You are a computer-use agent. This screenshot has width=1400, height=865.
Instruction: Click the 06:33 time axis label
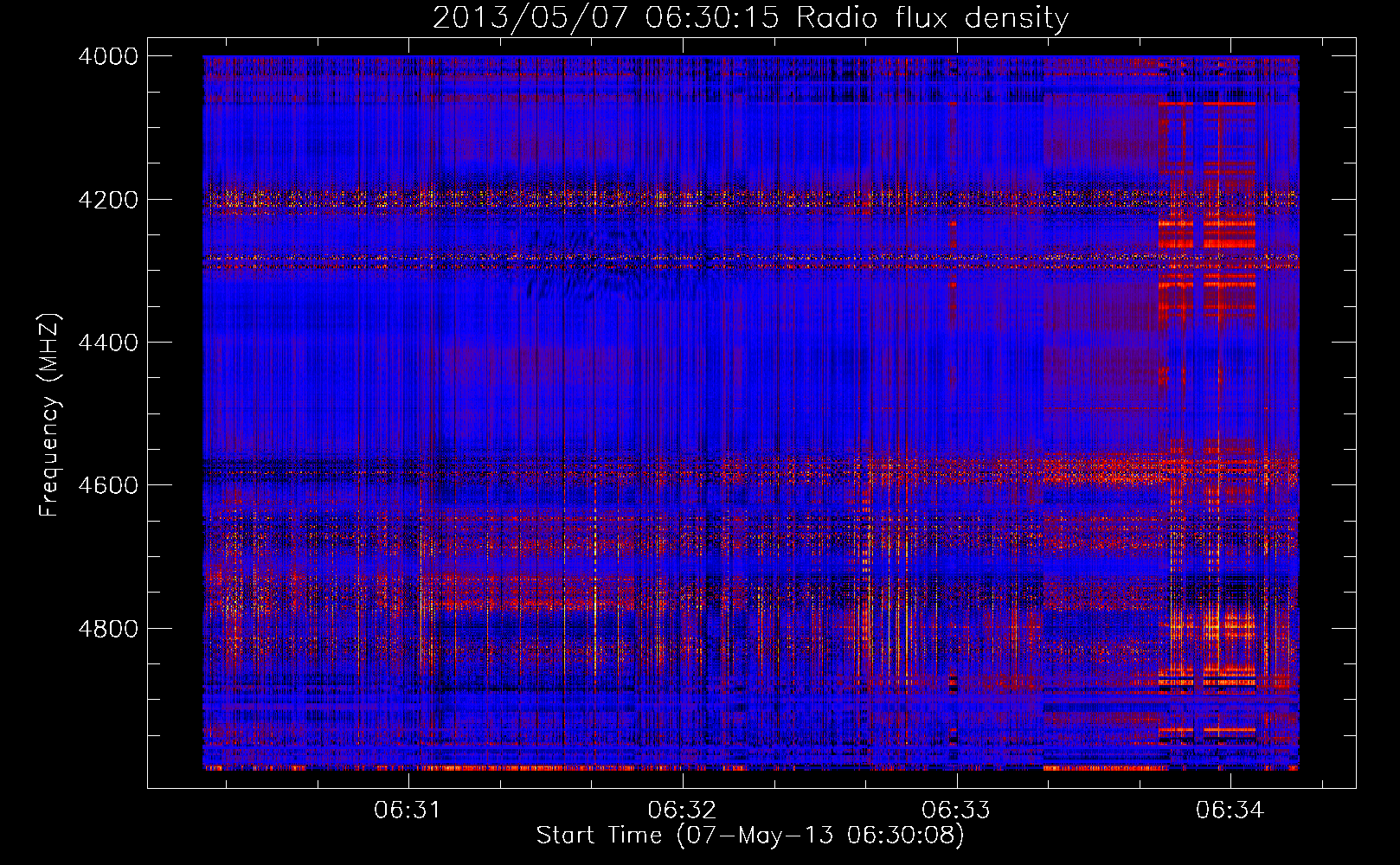pyautogui.click(x=956, y=811)
